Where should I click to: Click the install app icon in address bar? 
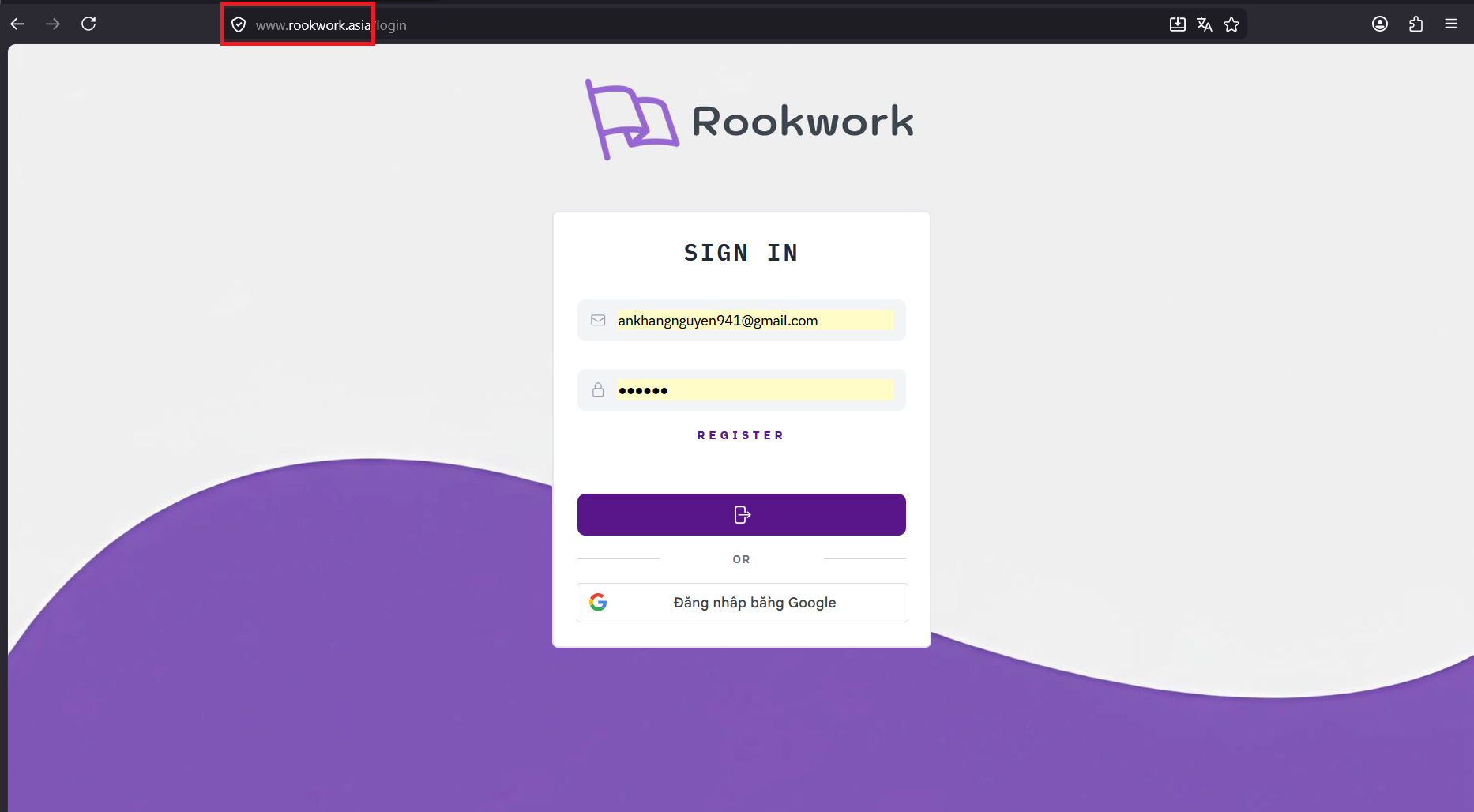(x=1177, y=24)
